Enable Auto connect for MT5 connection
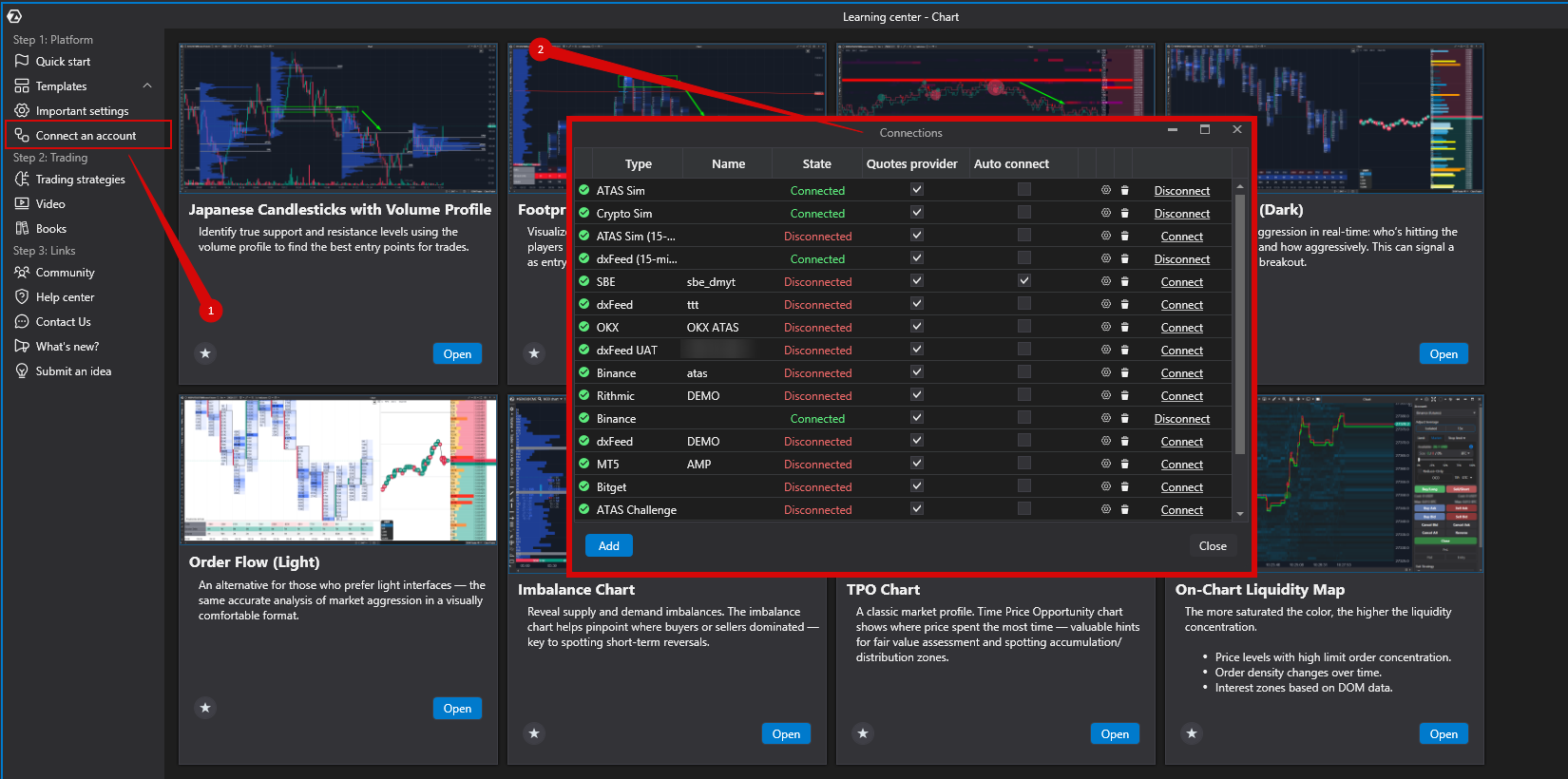The width and height of the screenshot is (1568, 779). [x=1023, y=463]
